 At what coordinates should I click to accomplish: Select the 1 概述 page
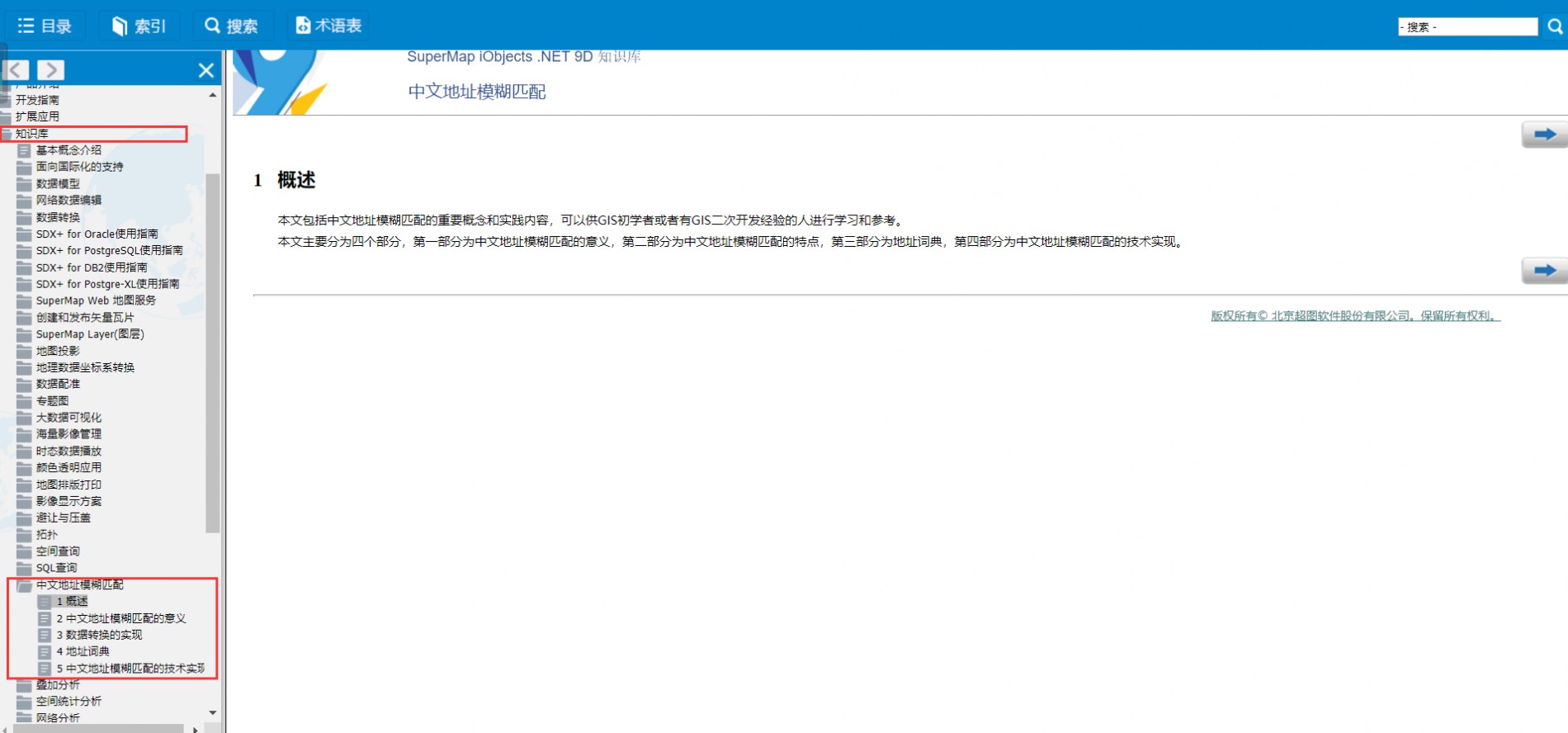tap(72, 602)
